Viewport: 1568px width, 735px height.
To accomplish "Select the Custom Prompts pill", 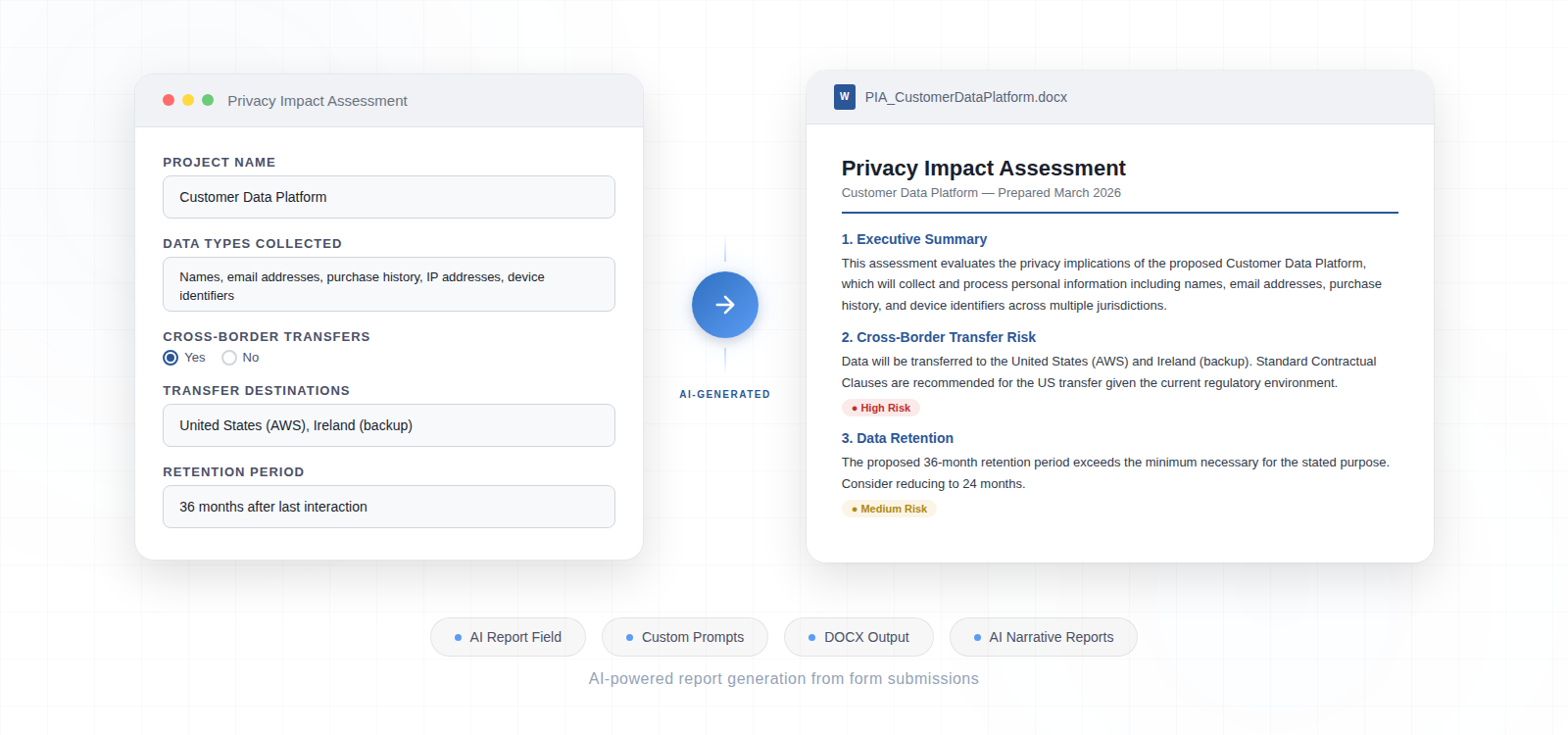I will [x=684, y=637].
